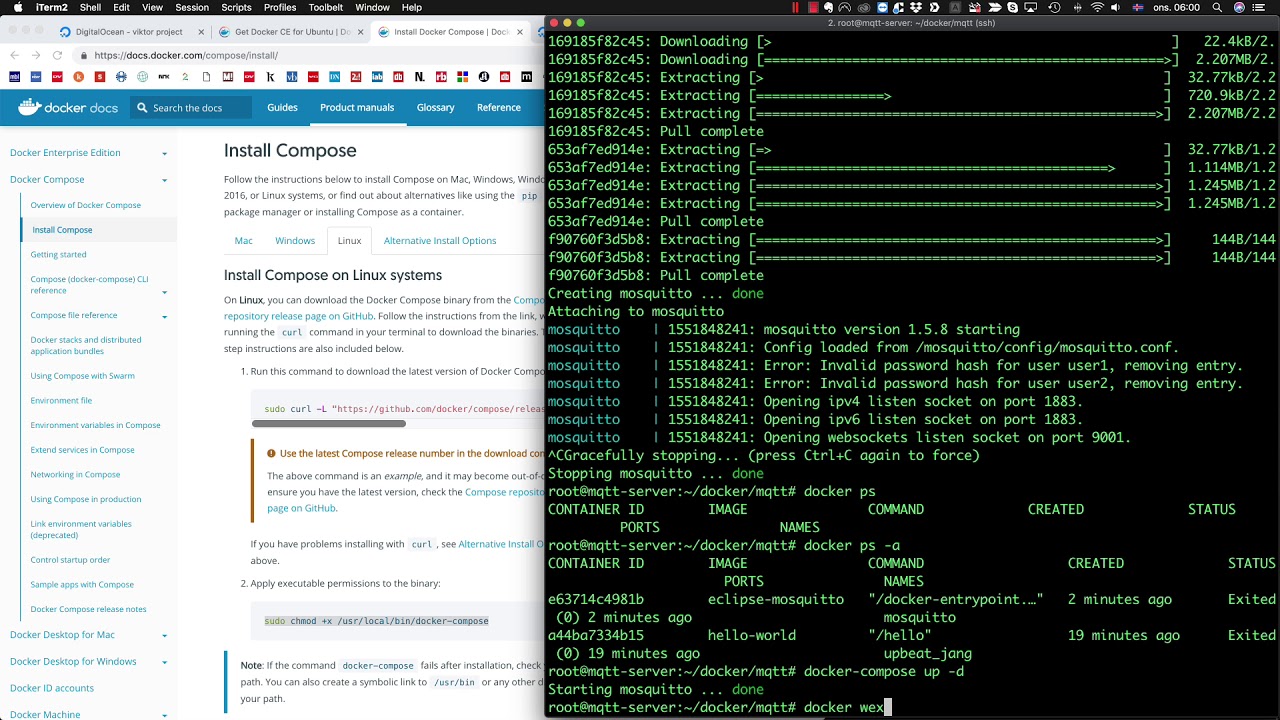The height and width of the screenshot is (720, 1280).
Task: Open the DN bookmark icon
Action: [x=334, y=77]
